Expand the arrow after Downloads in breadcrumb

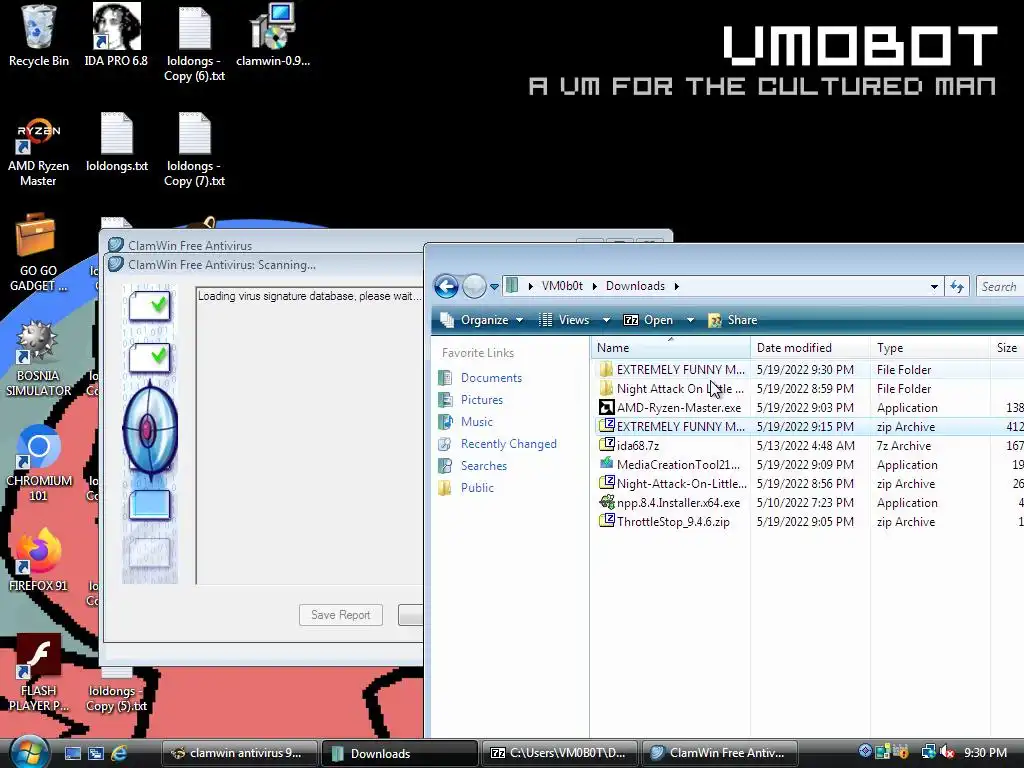(677, 286)
